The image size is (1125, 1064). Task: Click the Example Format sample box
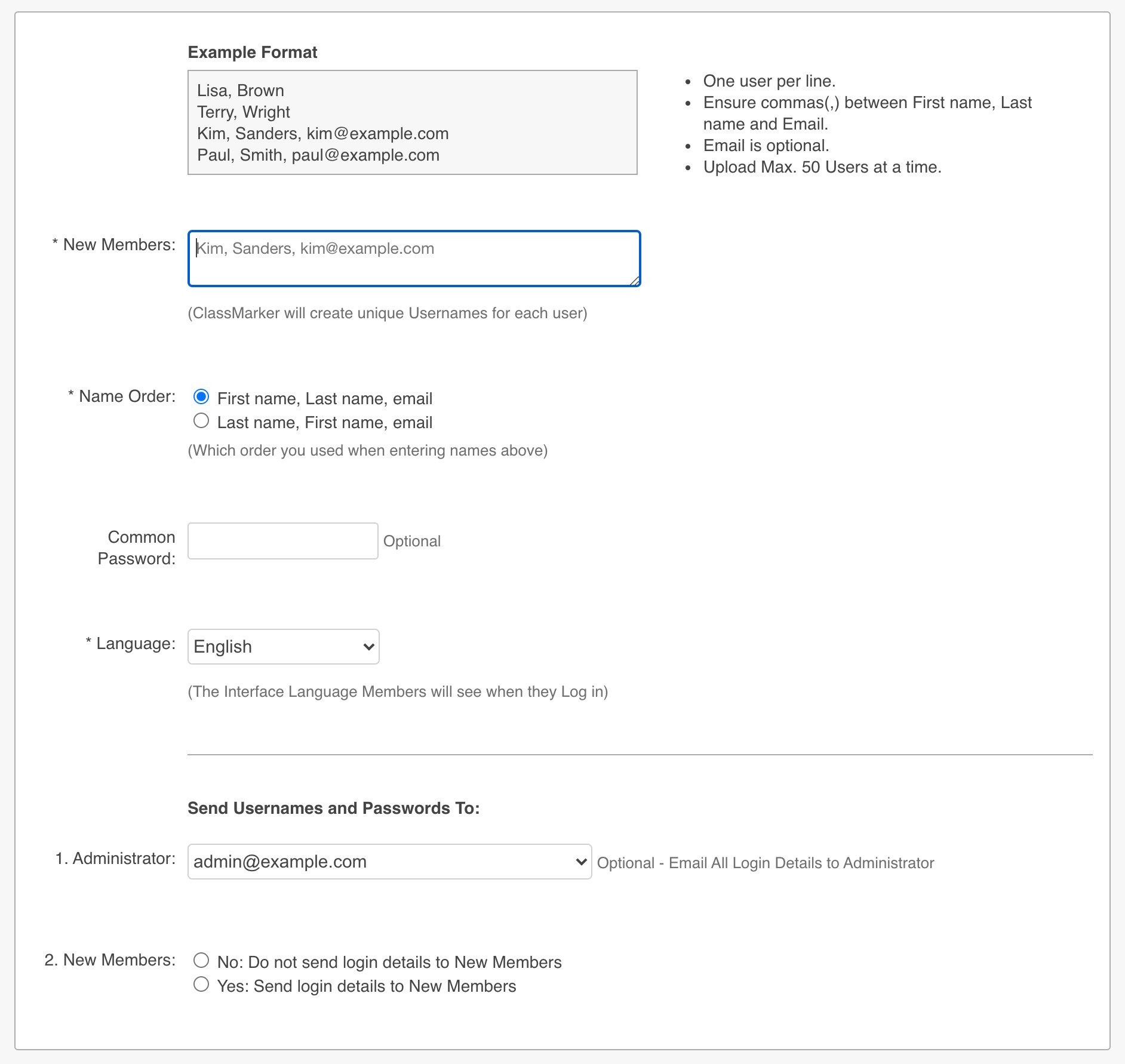click(412, 122)
